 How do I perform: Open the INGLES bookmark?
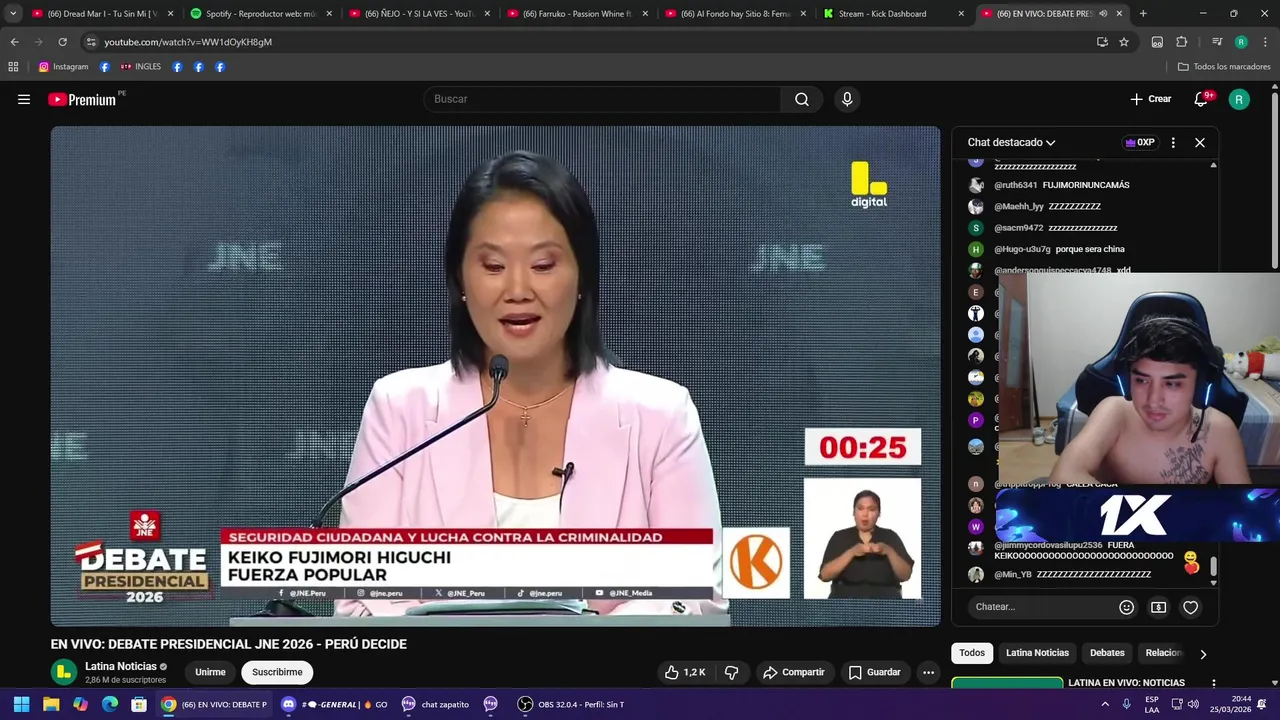140,67
